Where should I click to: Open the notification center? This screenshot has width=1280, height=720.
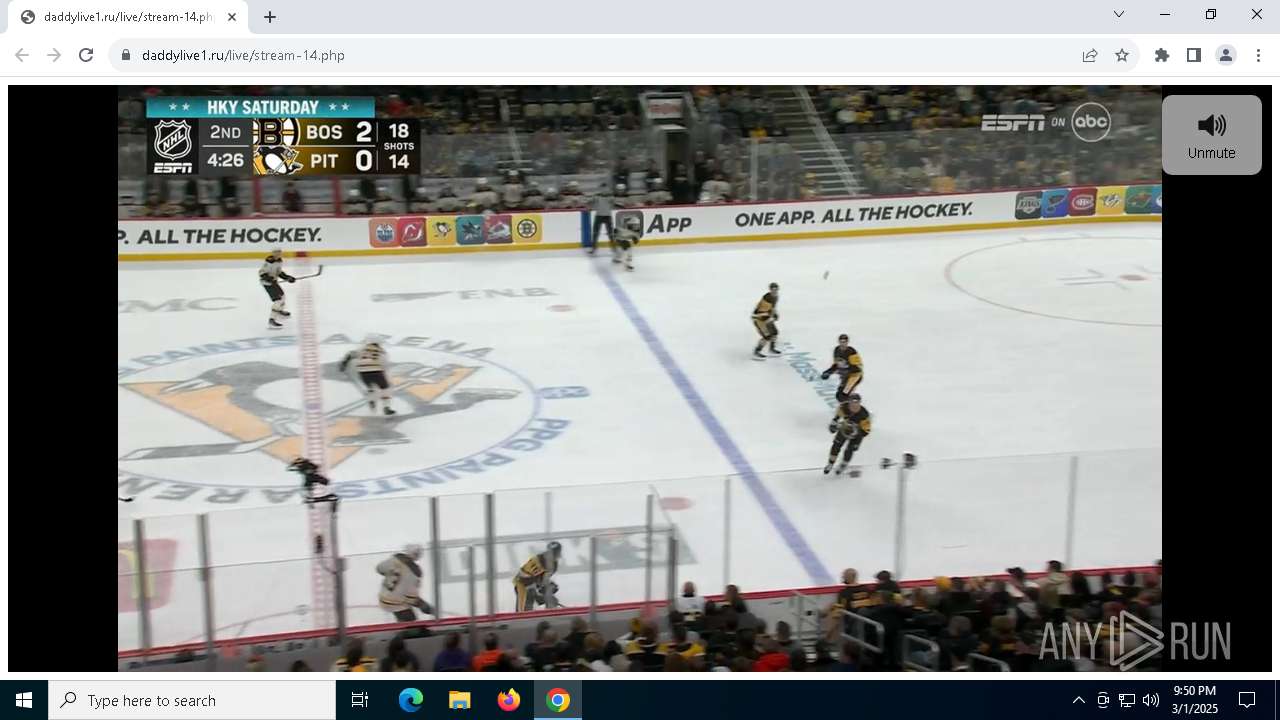tap(1247, 700)
